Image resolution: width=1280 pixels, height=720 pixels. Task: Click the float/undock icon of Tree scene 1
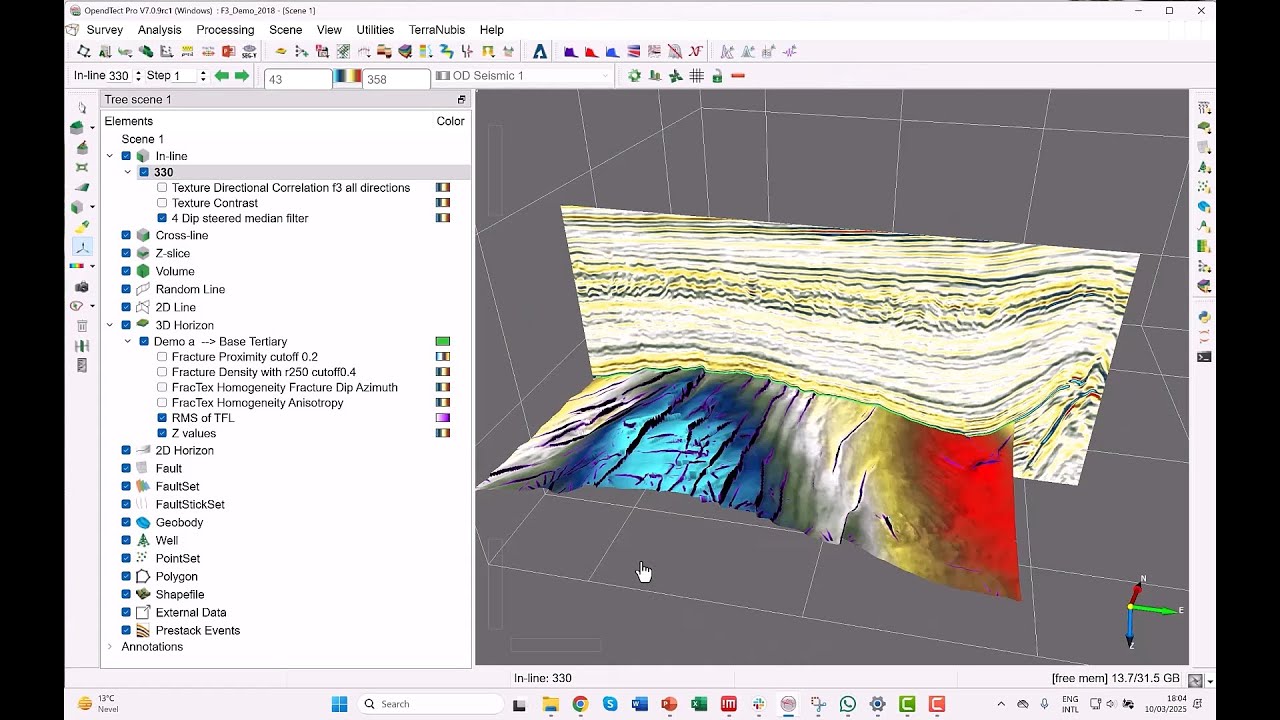pyautogui.click(x=461, y=100)
